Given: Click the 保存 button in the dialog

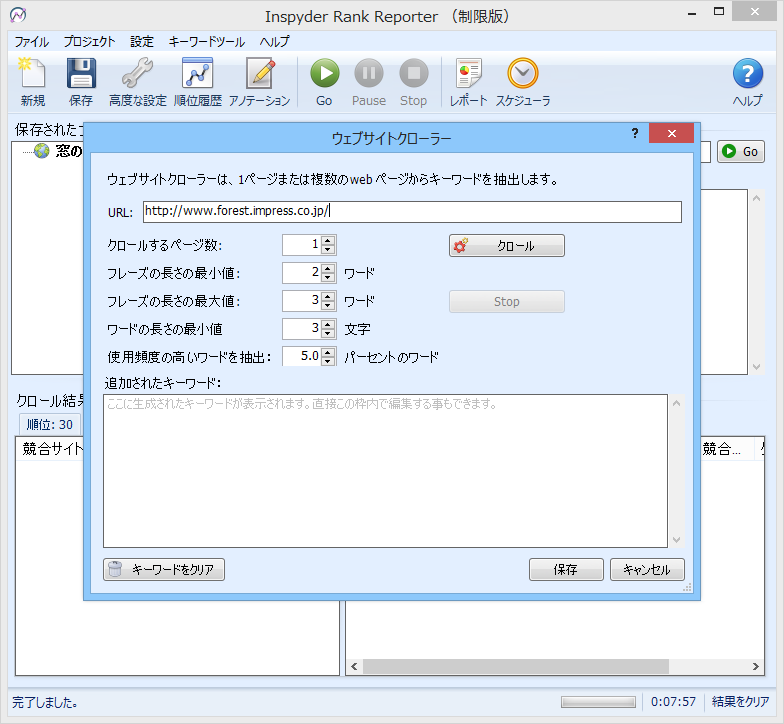Looking at the screenshot, I should pyautogui.click(x=566, y=569).
